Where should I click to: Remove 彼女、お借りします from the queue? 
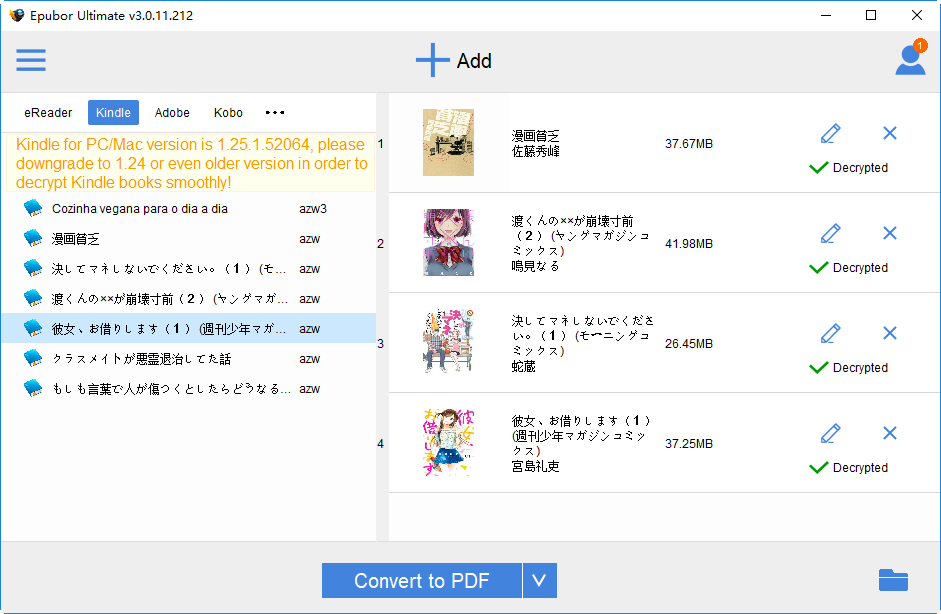pyautogui.click(x=889, y=433)
